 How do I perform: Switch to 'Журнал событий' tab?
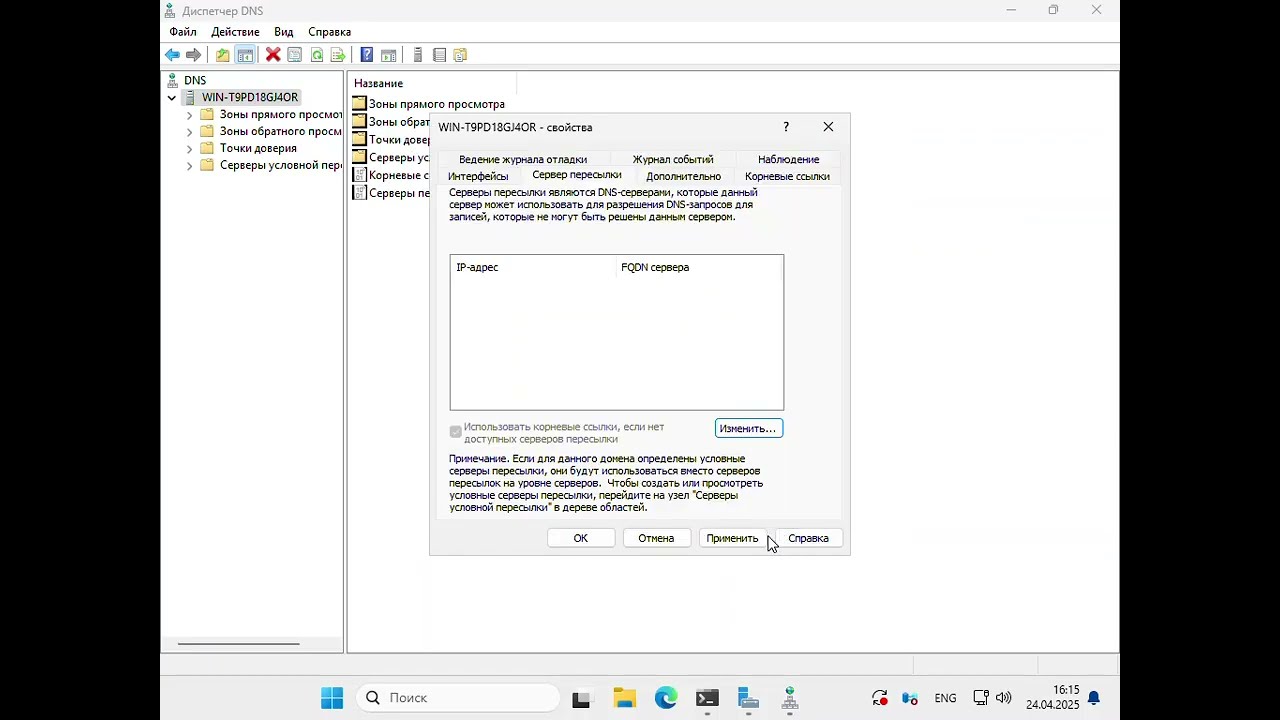point(673,159)
